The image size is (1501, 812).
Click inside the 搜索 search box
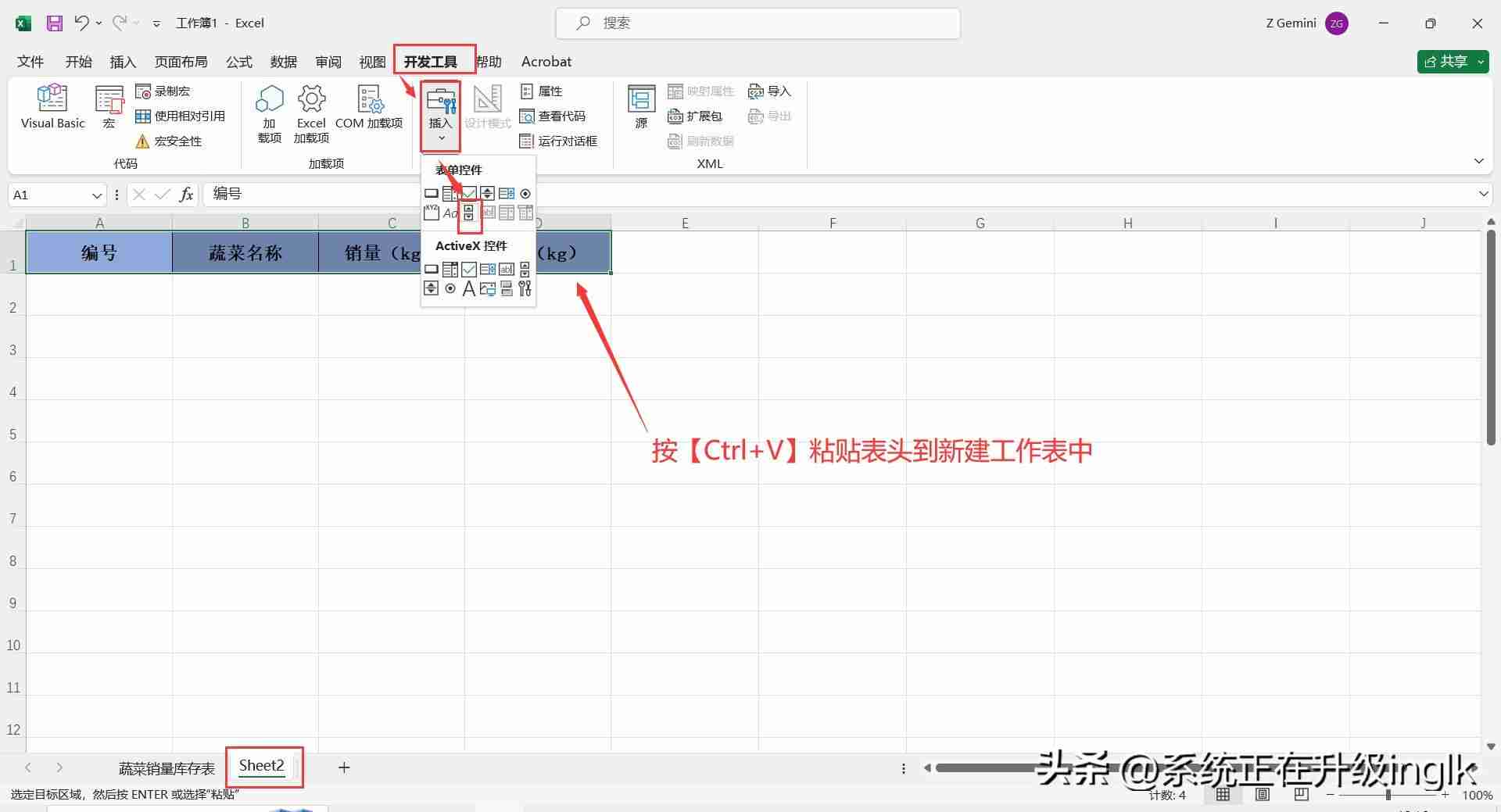(757, 23)
